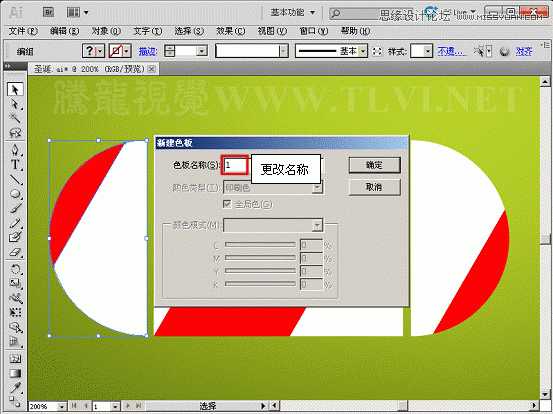Select the Gradient tool
Screen dimensions: 553x414
[x=15, y=373]
